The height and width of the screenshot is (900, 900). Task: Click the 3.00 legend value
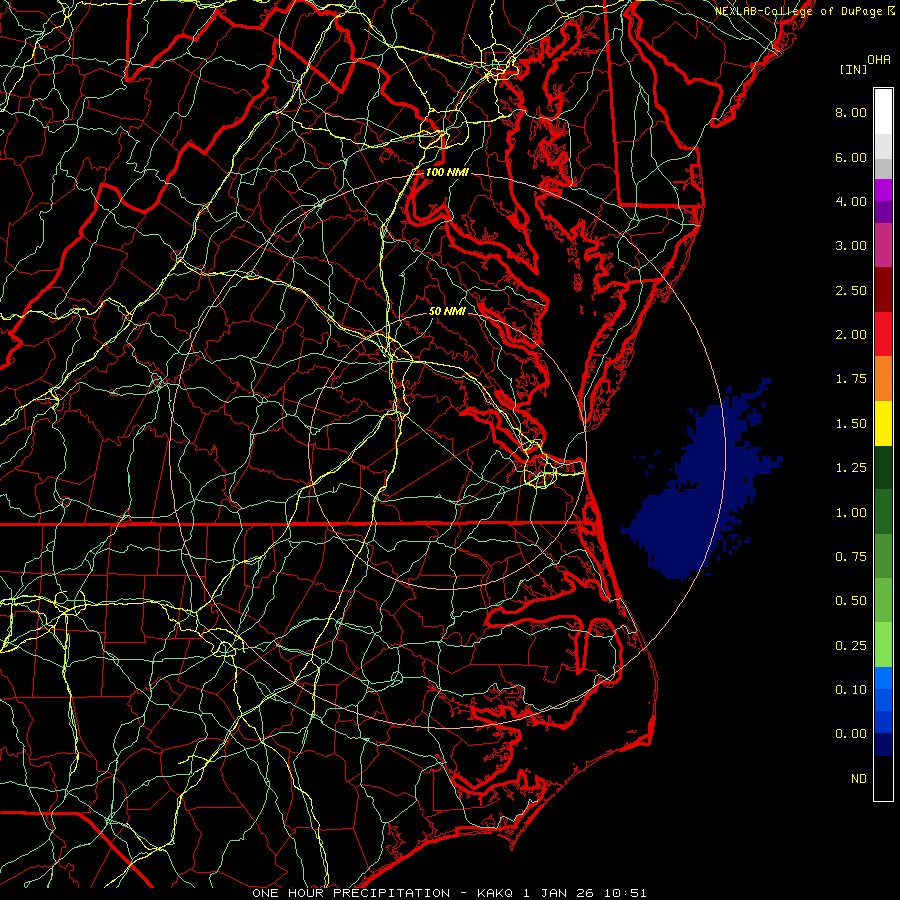(x=851, y=246)
